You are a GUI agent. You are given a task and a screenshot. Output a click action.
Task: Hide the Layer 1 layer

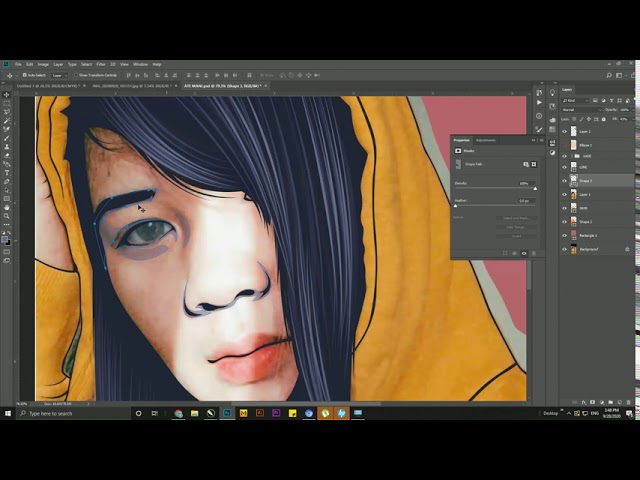coord(564,195)
